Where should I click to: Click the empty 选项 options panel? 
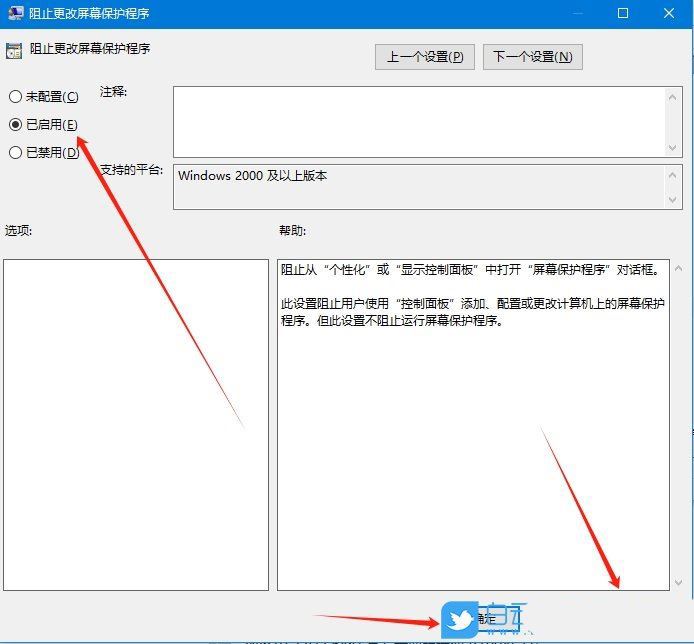[136, 425]
